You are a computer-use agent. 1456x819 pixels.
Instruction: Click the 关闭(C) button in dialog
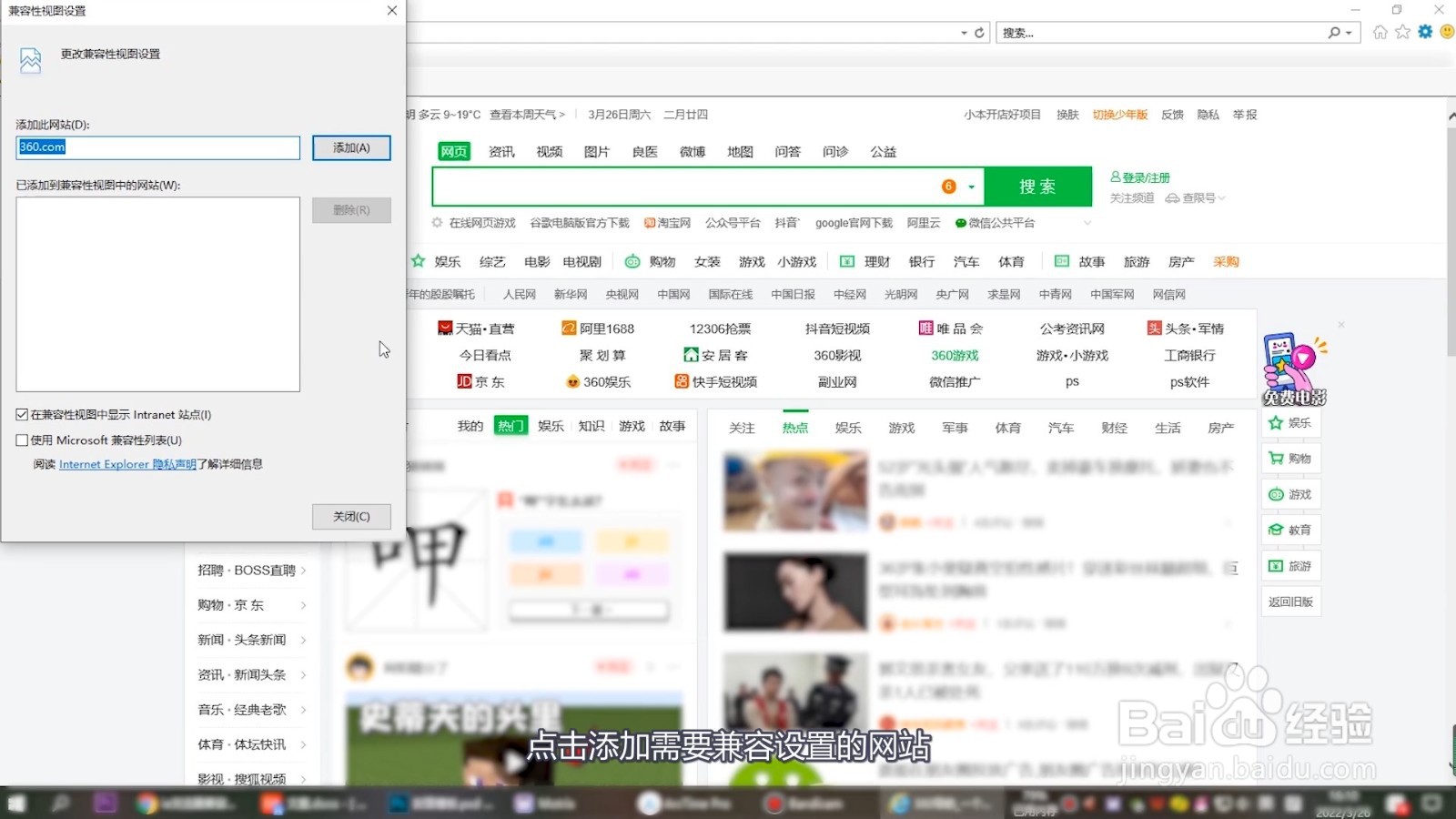(x=351, y=517)
